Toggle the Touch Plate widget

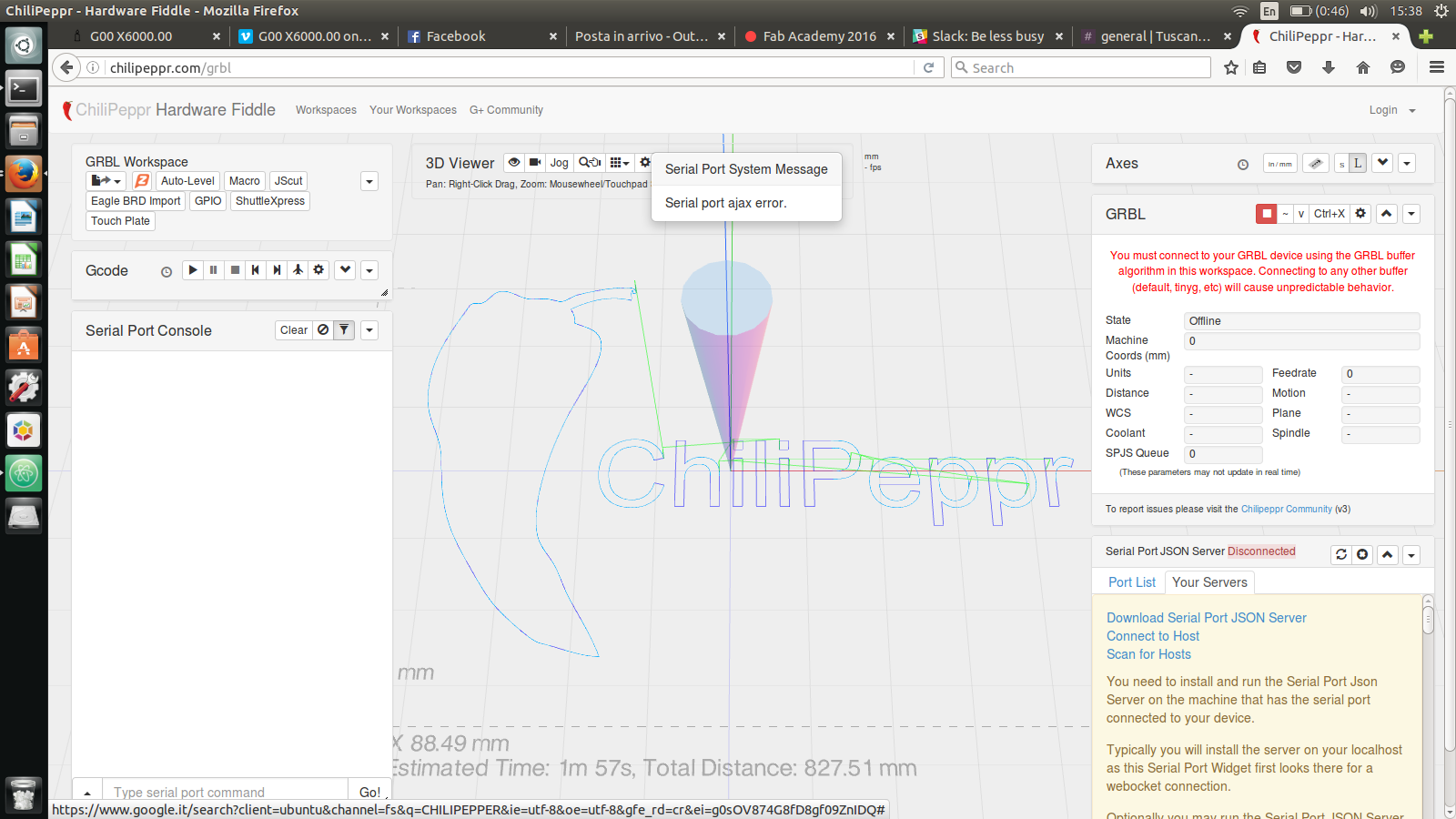(120, 221)
